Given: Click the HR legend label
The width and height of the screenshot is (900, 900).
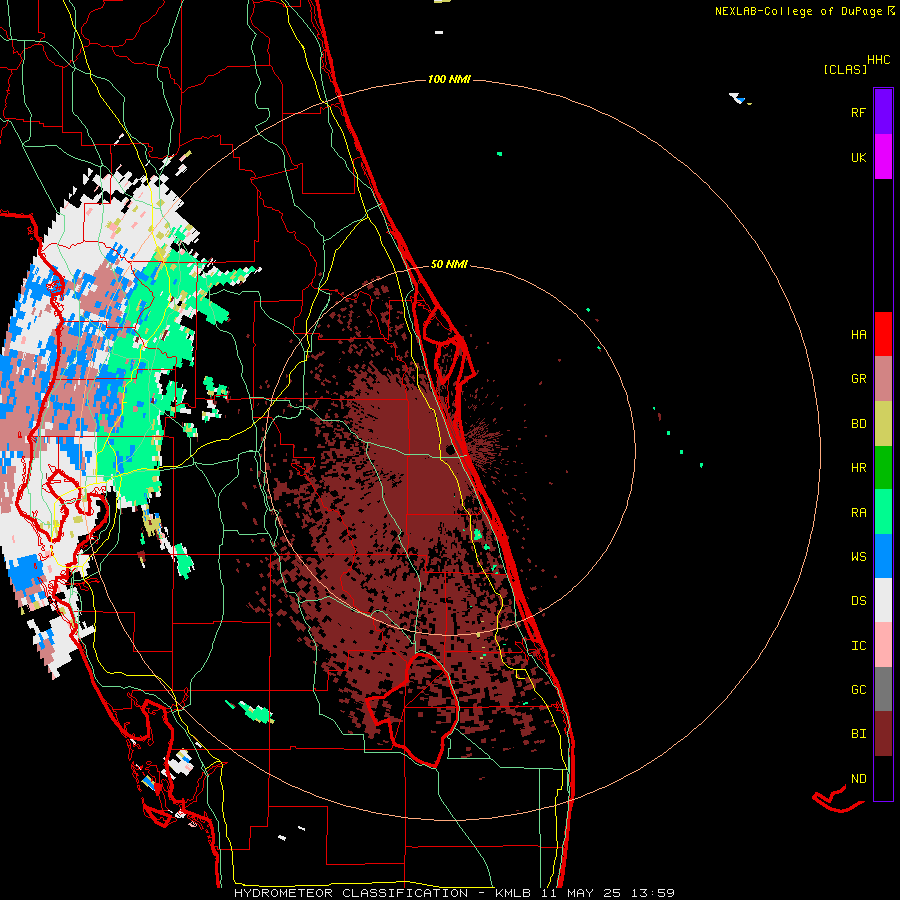Looking at the screenshot, I should tap(858, 468).
